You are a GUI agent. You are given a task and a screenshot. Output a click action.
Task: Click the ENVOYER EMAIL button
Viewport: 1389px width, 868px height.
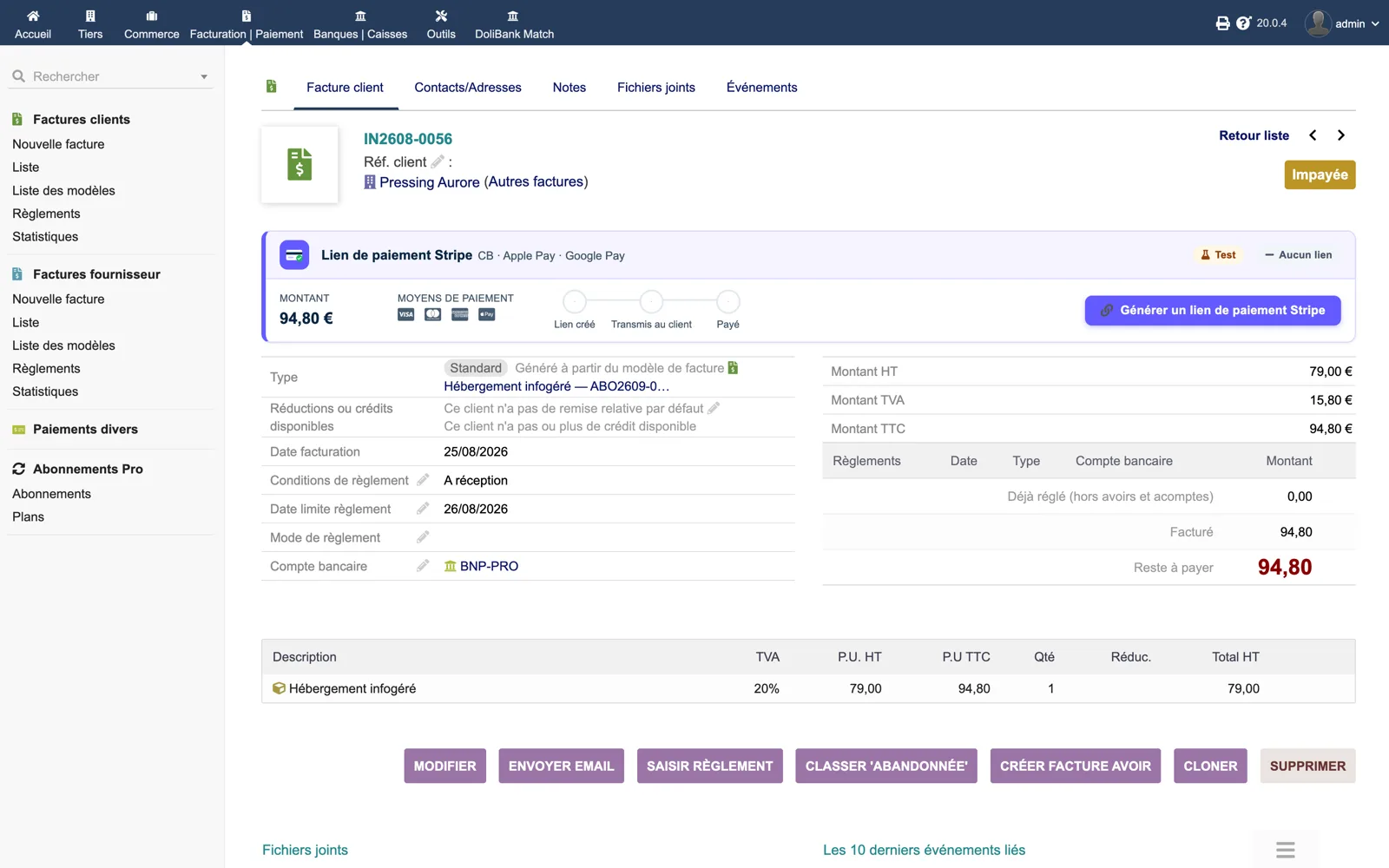click(562, 766)
